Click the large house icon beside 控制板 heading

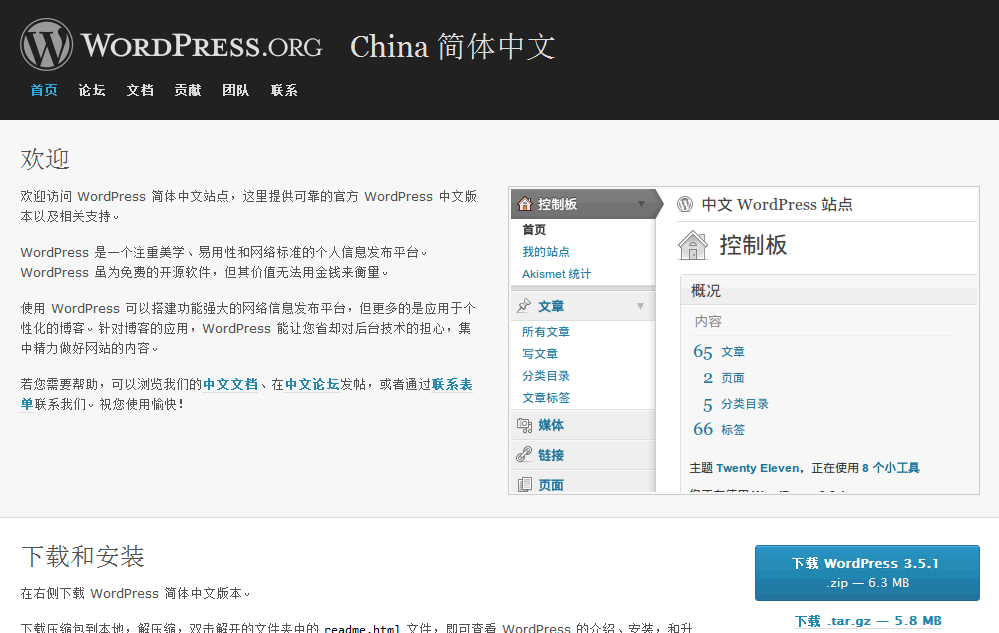[x=693, y=245]
